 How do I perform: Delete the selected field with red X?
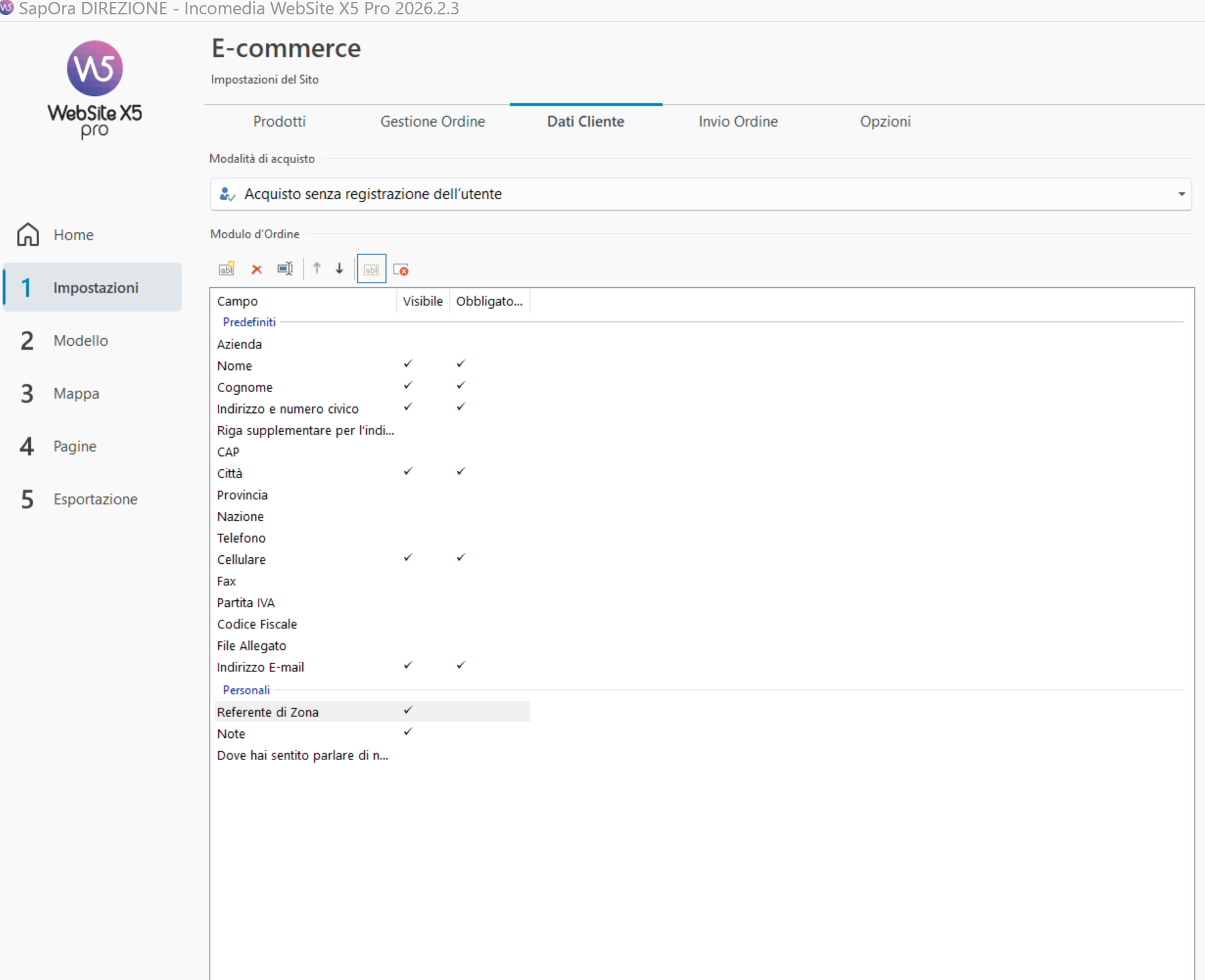(257, 269)
